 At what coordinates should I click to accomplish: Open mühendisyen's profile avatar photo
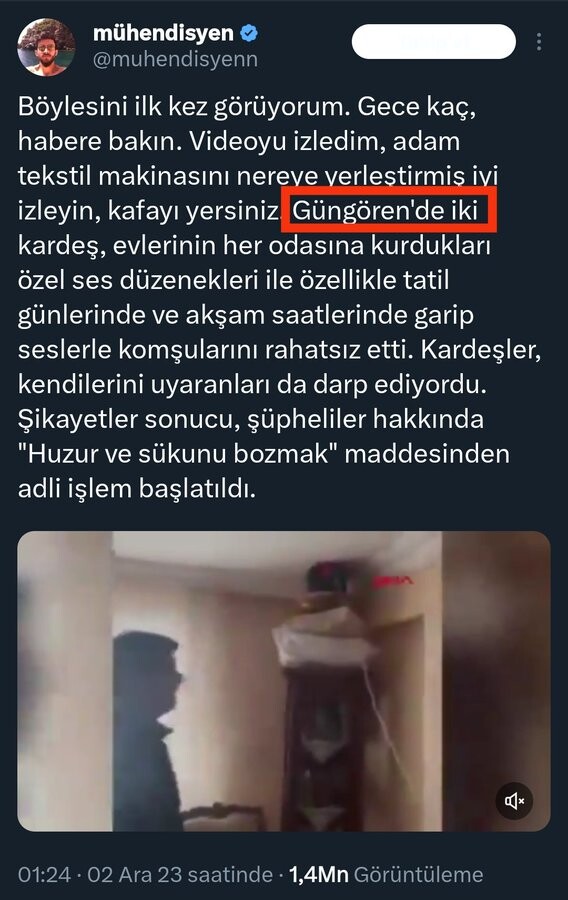tap(46, 47)
